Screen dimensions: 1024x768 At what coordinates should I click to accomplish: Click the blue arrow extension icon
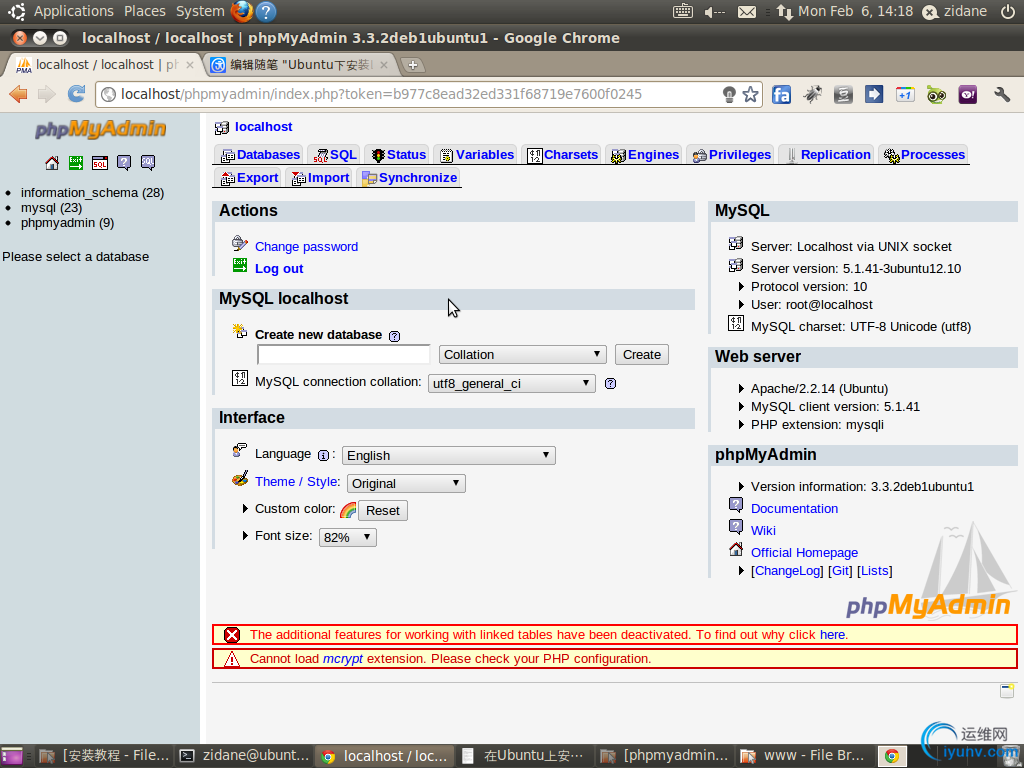pyautogui.click(x=874, y=95)
